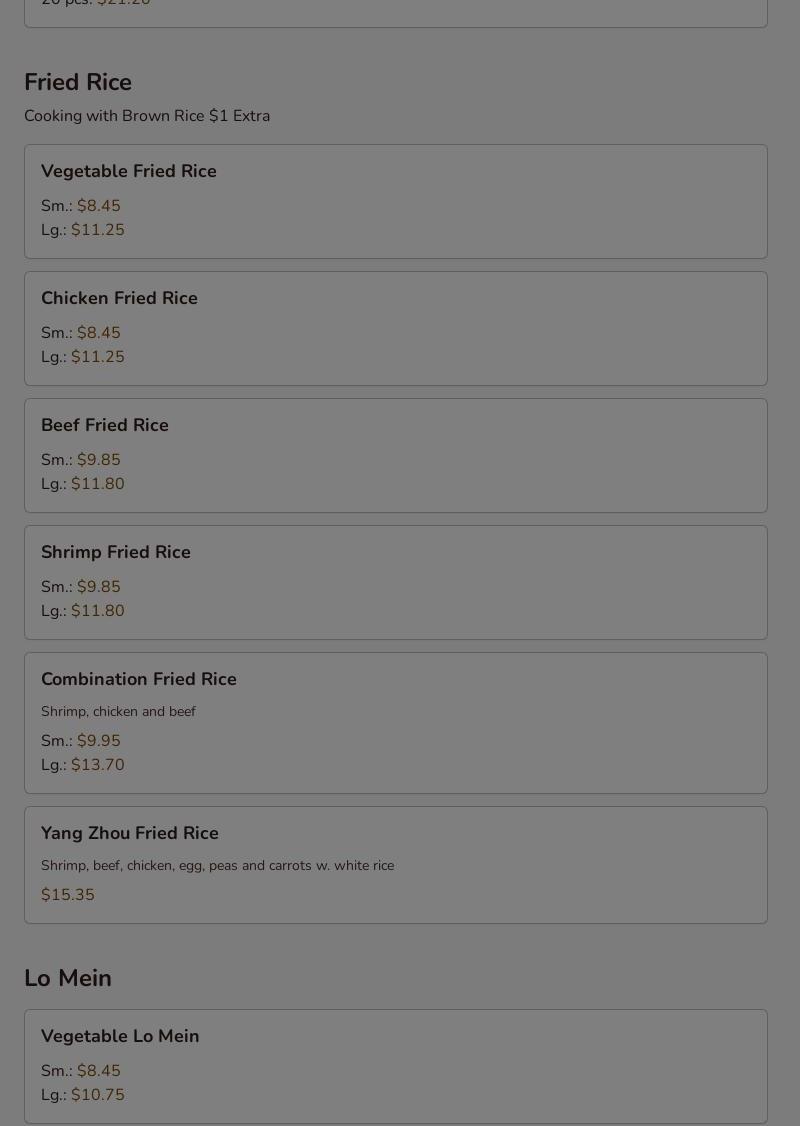Open the Vegetable Fried Rice item
The height and width of the screenshot is (1126, 800).
tap(396, 201)
